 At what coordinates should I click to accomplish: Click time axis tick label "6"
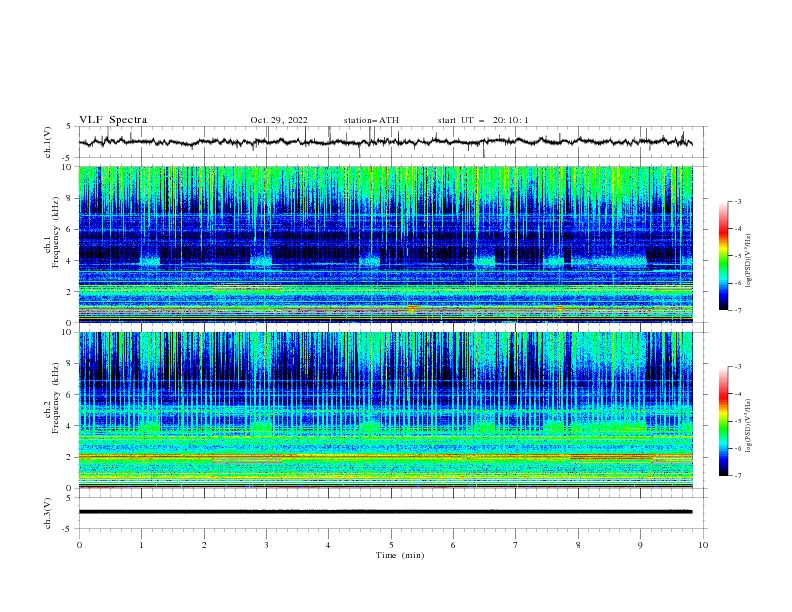click(x=453, y=545)
